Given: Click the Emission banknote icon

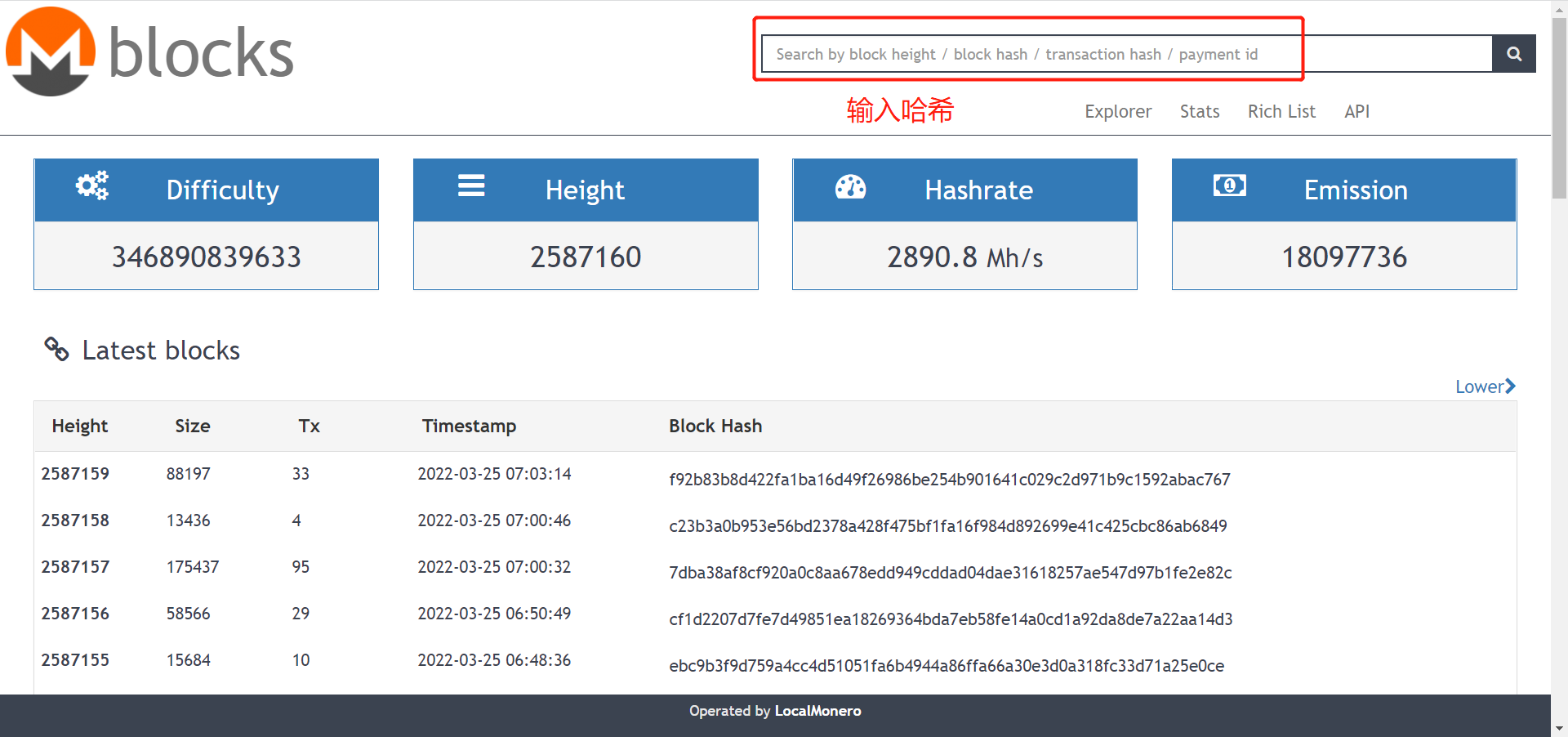Looking at the screenshot, I should coord(1229,185).
